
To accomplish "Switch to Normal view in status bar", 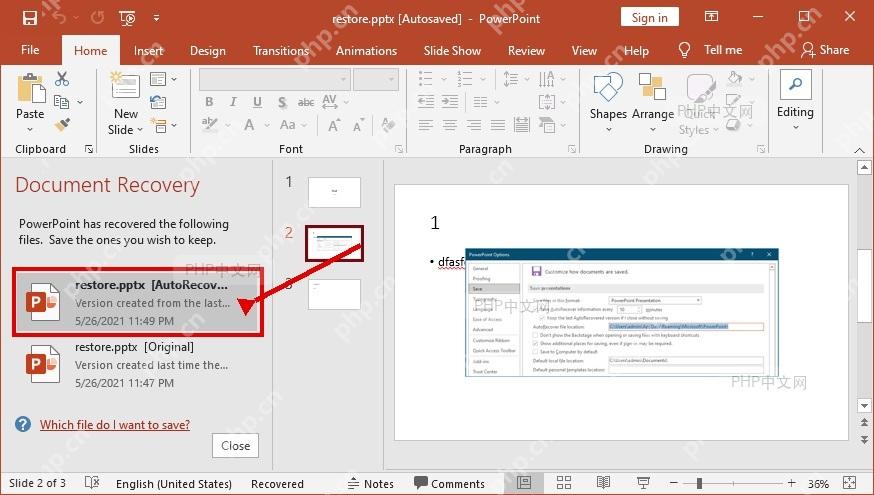I will tap(524, 483).
